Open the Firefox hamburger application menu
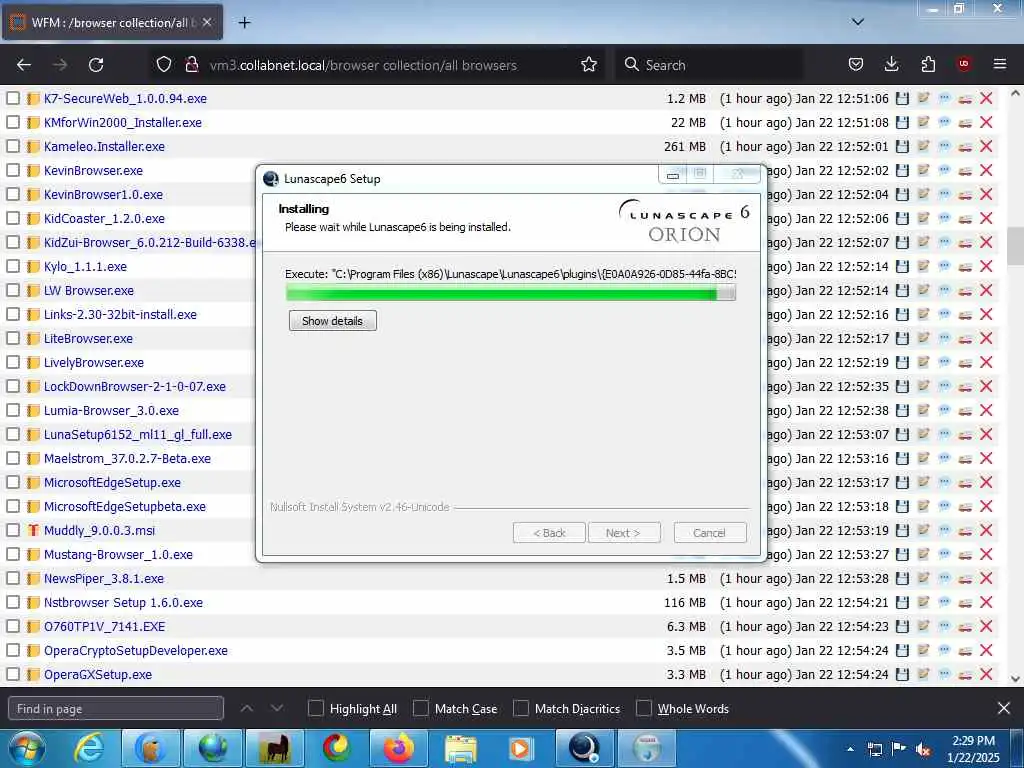This screenshot has width=1024, height=768. 999,64
